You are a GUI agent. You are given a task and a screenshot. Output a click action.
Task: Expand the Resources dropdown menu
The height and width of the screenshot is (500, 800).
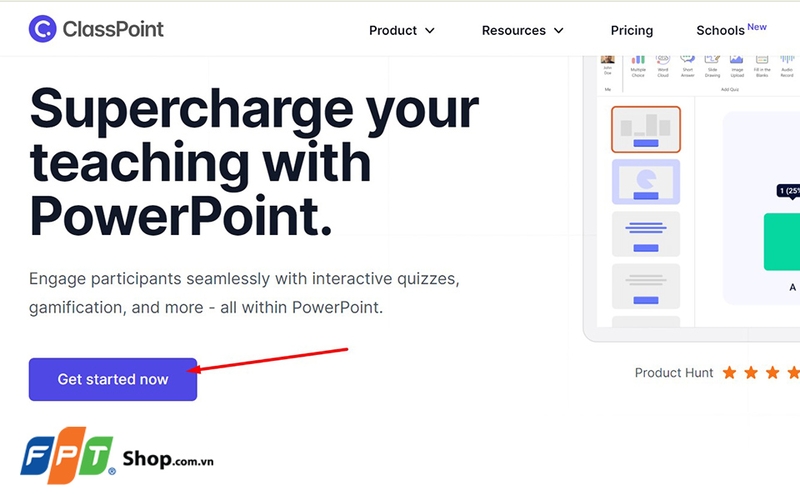point(522,30)
